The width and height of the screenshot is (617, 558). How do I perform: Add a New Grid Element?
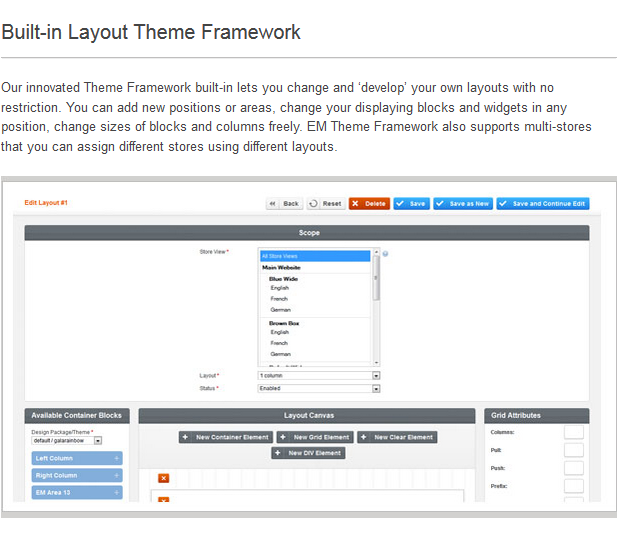pyautogui.click(x=315, y=437)
